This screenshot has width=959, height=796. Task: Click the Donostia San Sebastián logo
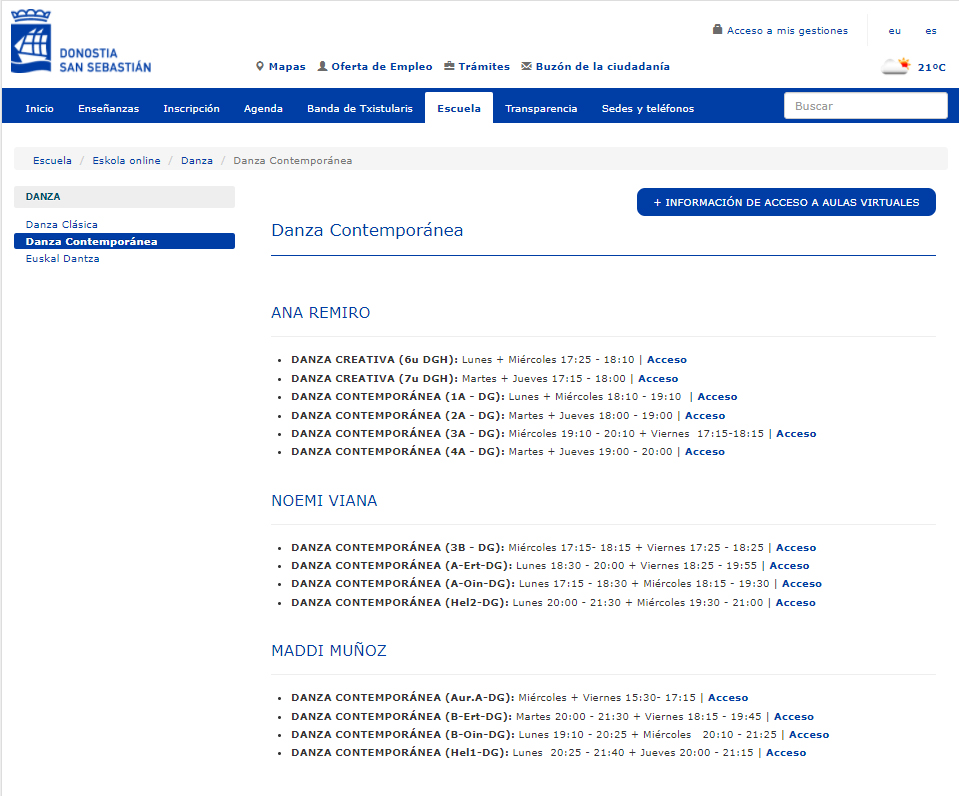tap(81, 42)
